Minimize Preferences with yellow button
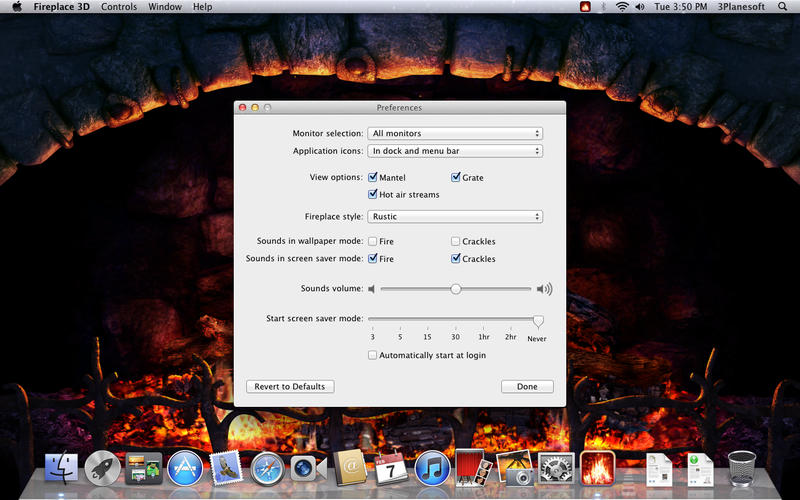800x500 pixels. pyautogui.click(x=255, y=107)
